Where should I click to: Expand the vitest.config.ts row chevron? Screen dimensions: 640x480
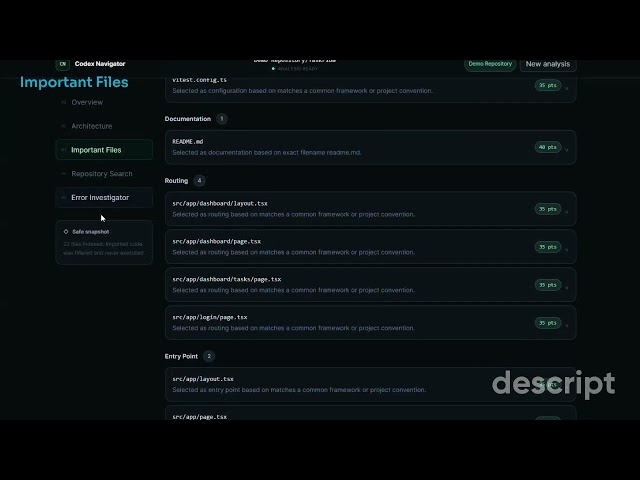tap(567, 88)
